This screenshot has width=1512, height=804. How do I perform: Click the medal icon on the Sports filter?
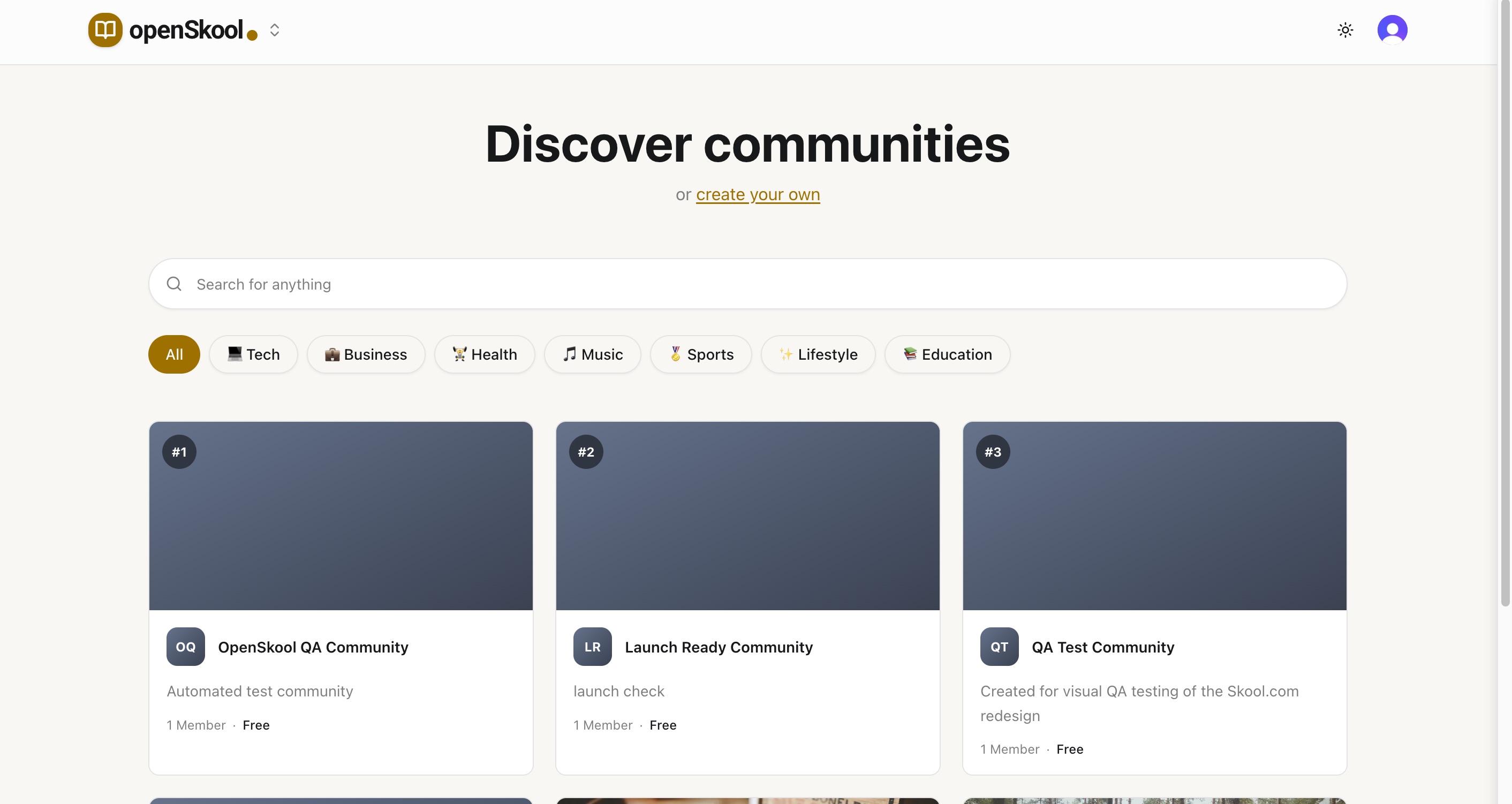pos(675,354)
